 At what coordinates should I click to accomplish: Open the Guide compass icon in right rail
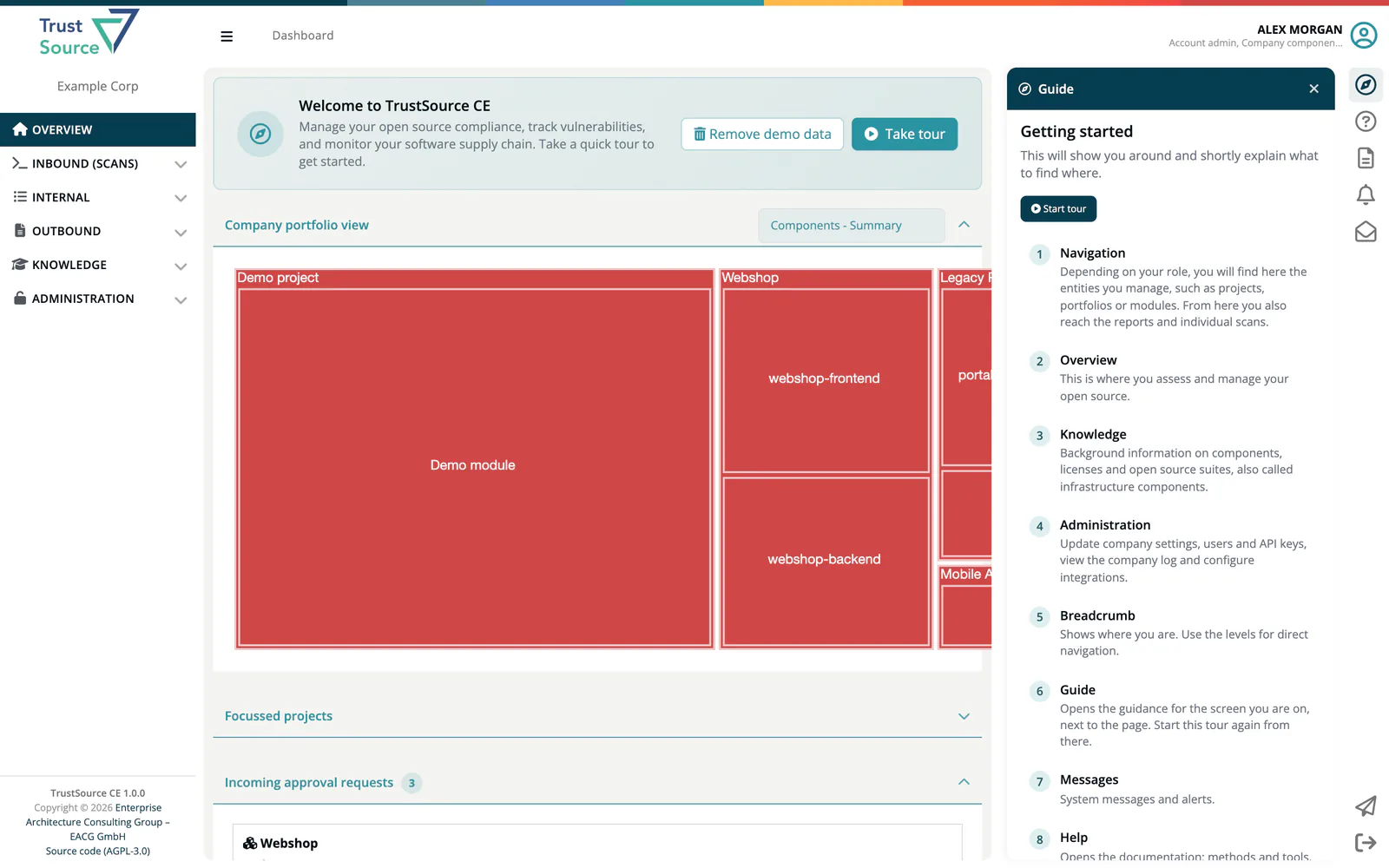1366,84
